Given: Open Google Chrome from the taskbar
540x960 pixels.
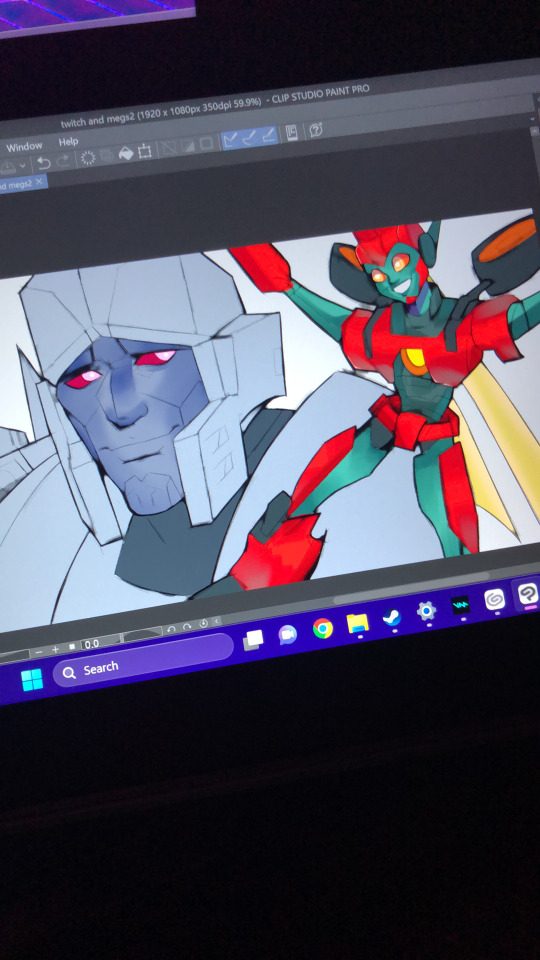Looking at the screenshot, I should click(323, 628).
